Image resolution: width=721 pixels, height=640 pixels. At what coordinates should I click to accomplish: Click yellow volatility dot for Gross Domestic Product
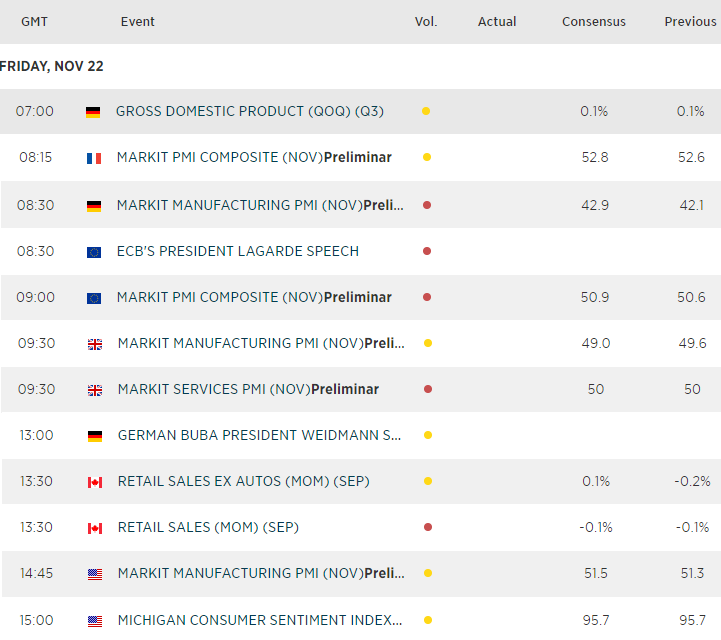click(426, 112)
